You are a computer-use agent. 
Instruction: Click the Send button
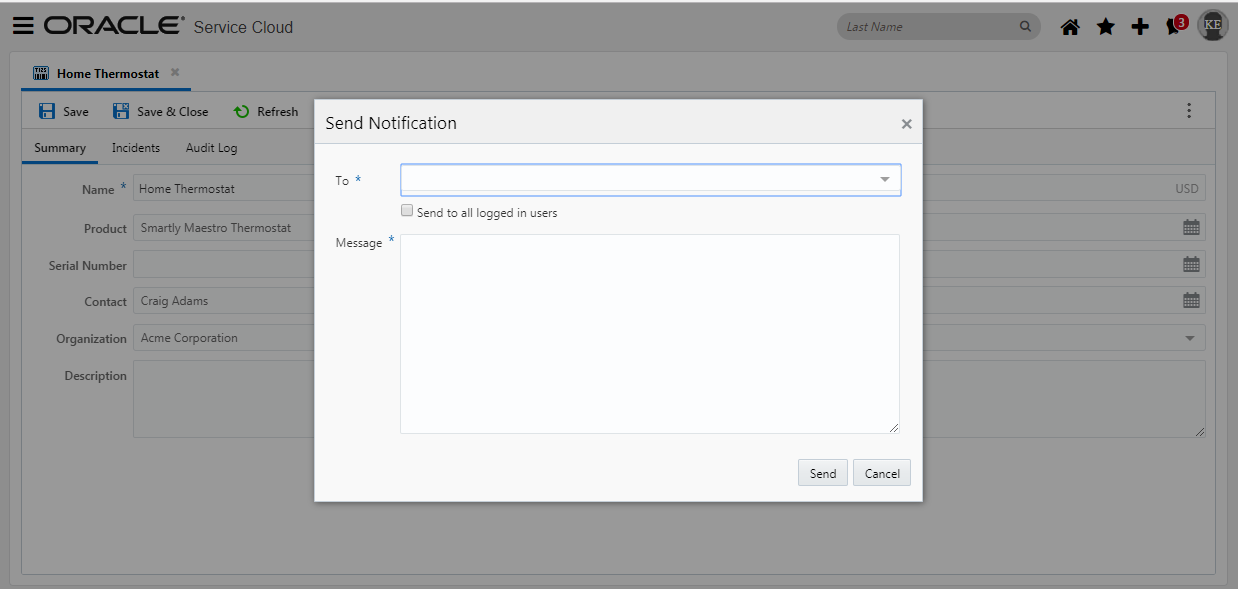point(822,472)
